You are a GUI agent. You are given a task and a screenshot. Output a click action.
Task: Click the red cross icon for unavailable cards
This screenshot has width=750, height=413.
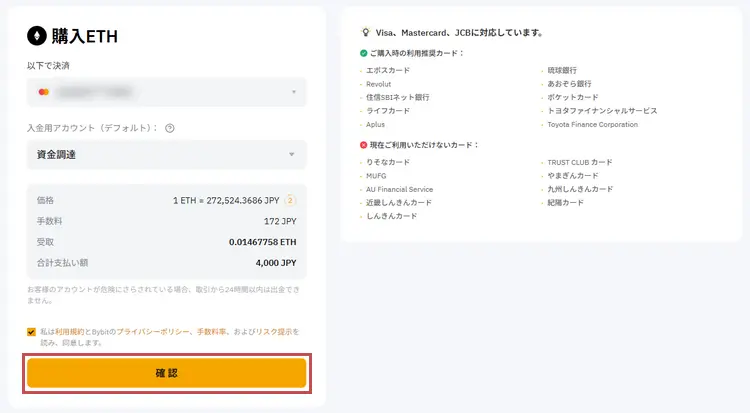pyautogui.click(x=364, y=145)
